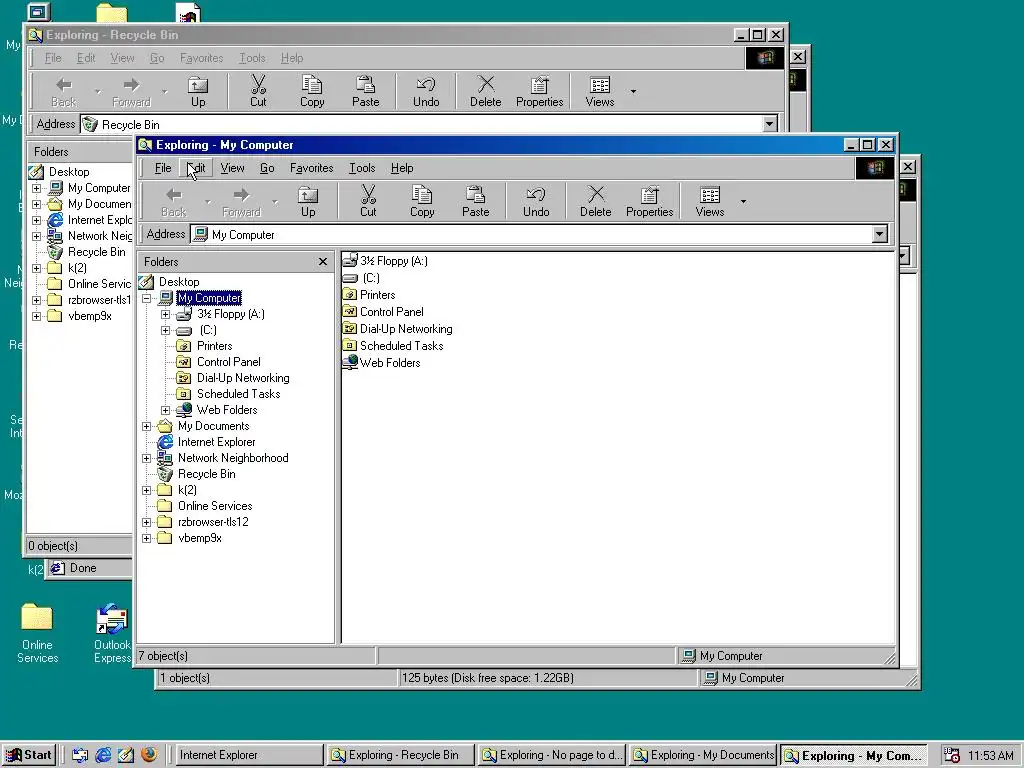Switch to Exploring - Recycle Bin taskbar button

point(400,755)
